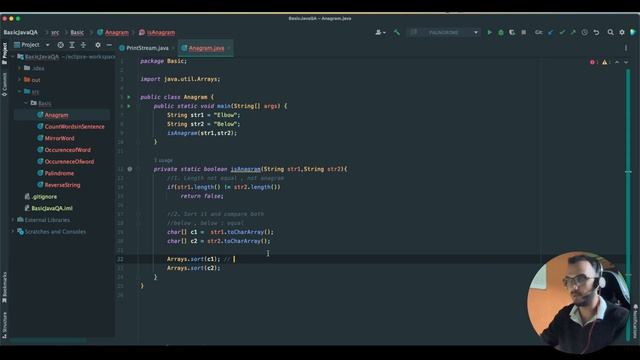Expand External Libraries node

[13, 220]
